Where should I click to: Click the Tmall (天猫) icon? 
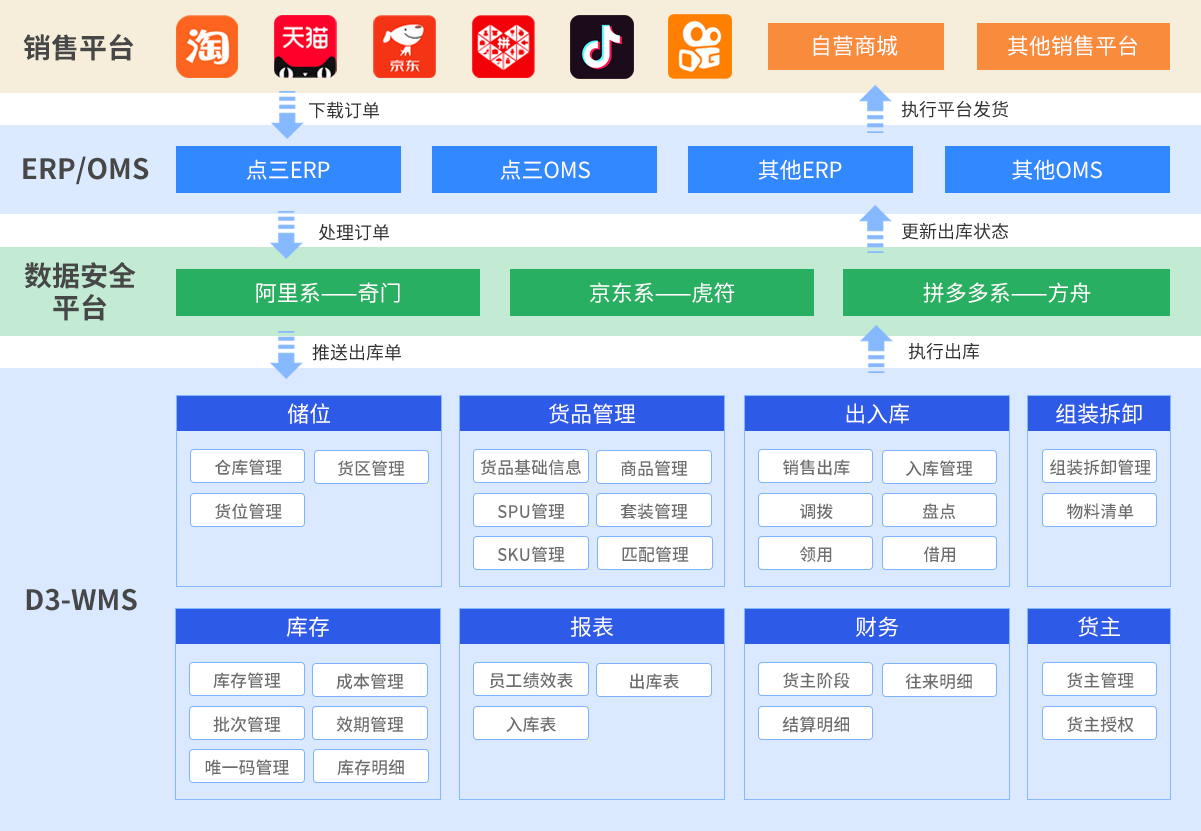(x=305, y=47)
